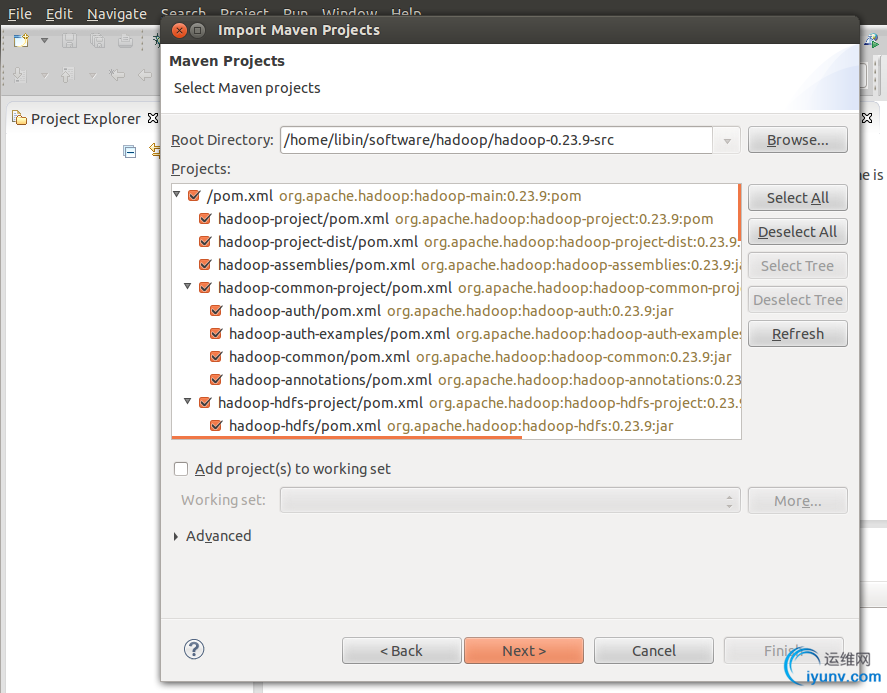Uncheck hadoop-project-dist/pom.xml checkbox

tap(205, 242)
